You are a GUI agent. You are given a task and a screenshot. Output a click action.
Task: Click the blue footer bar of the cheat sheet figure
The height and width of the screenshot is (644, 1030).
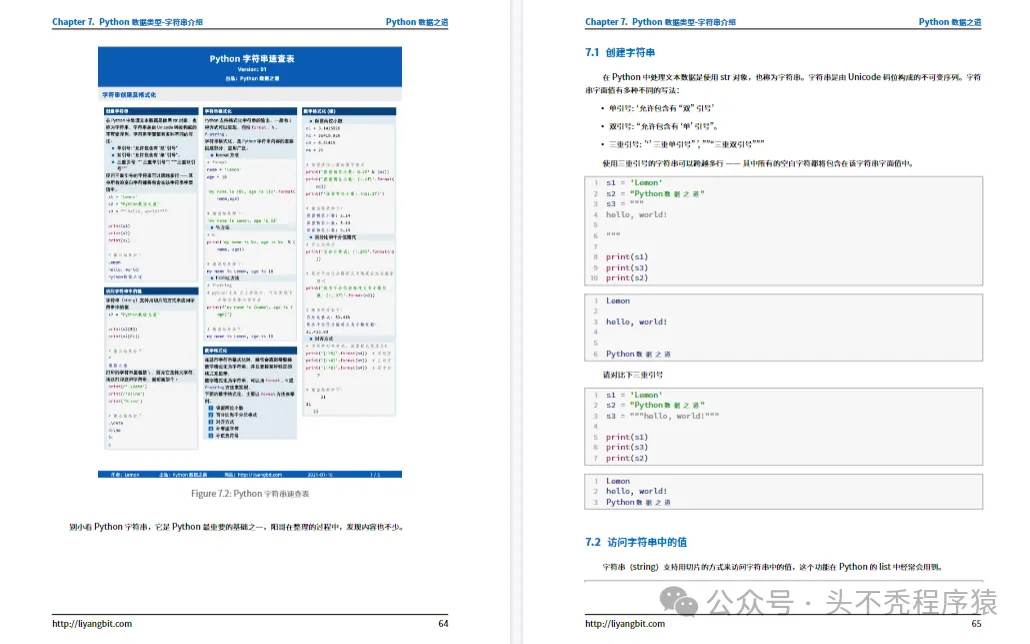point(250,474)
